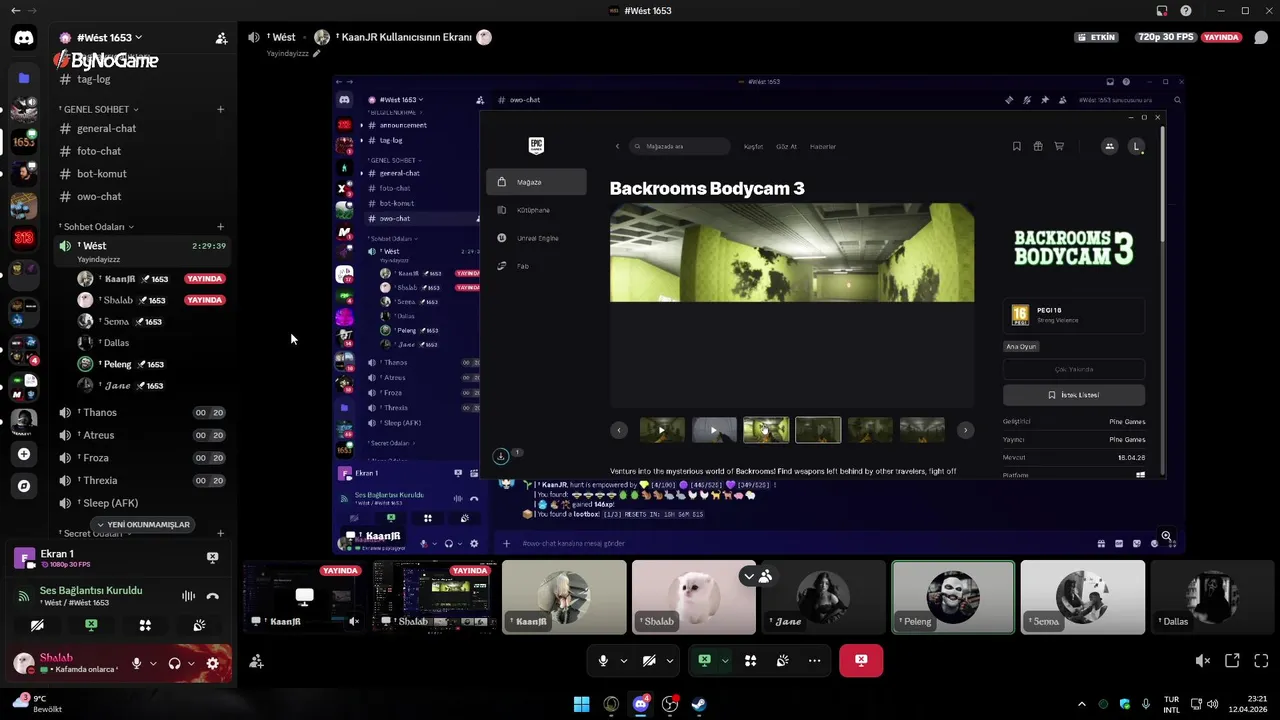
Task: Open help question mark icon
Action: [x=1186, y=11]
